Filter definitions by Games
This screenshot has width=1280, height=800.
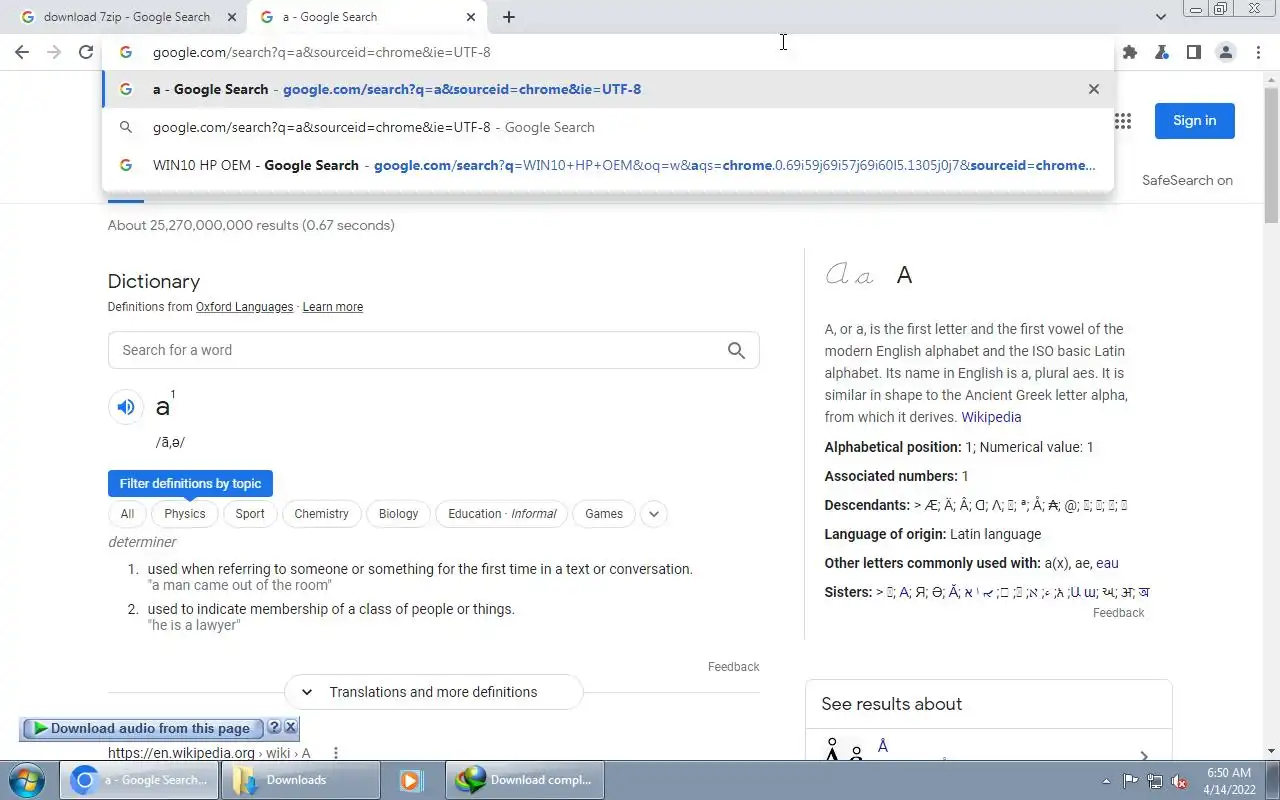point(604,514)
